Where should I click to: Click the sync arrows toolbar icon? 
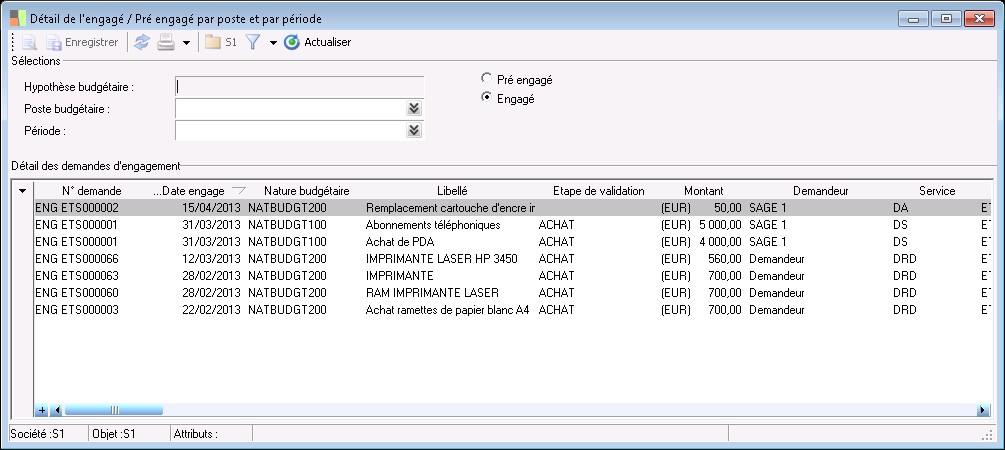pos(142,42)
